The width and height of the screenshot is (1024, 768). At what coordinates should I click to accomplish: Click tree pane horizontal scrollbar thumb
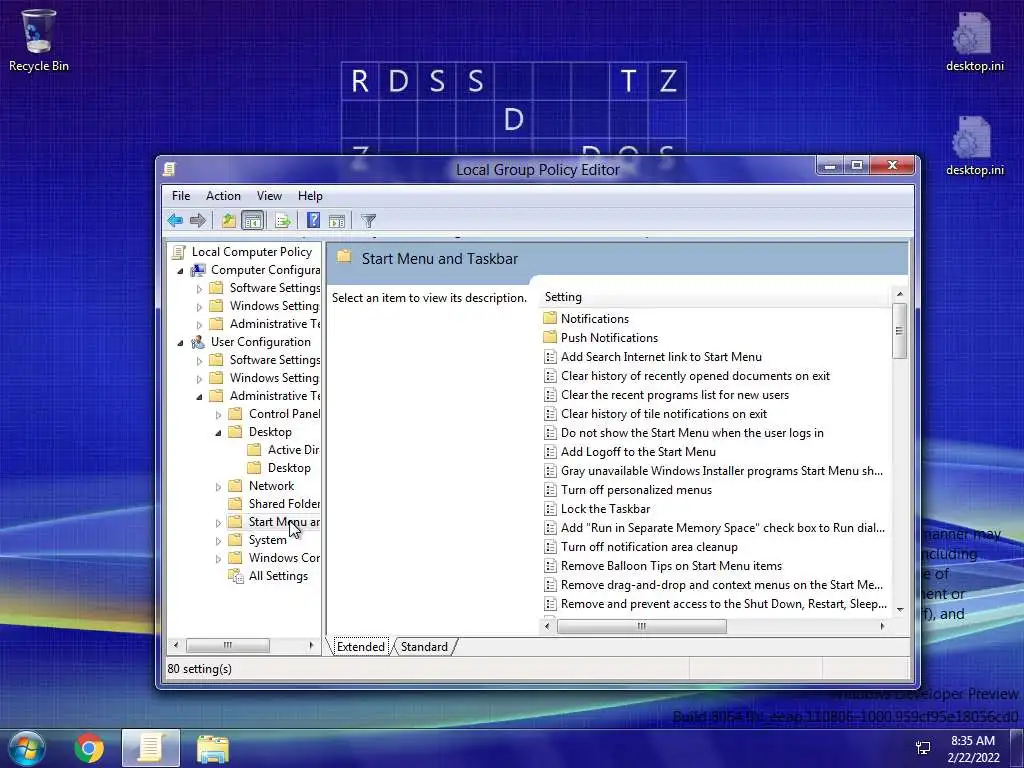tap(228, 645)
